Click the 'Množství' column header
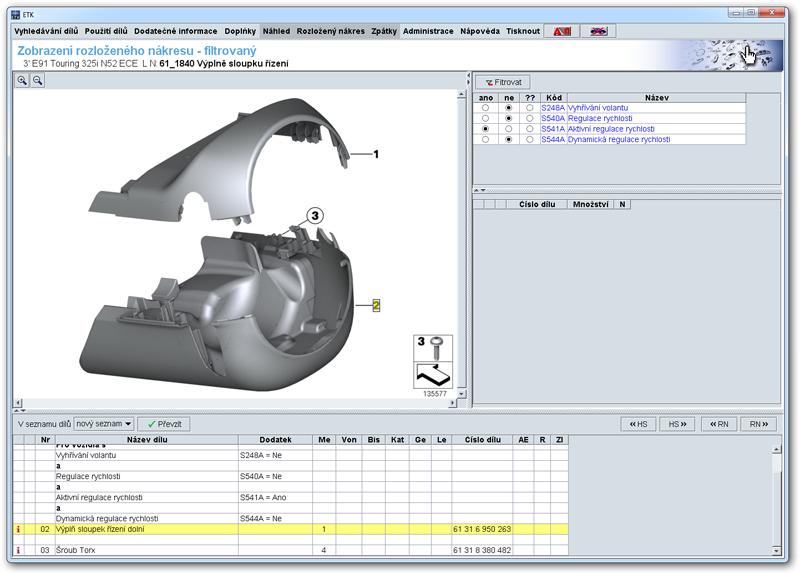This screenshot has width=800, height=574. pyautogui.click(x=590, y=204)
